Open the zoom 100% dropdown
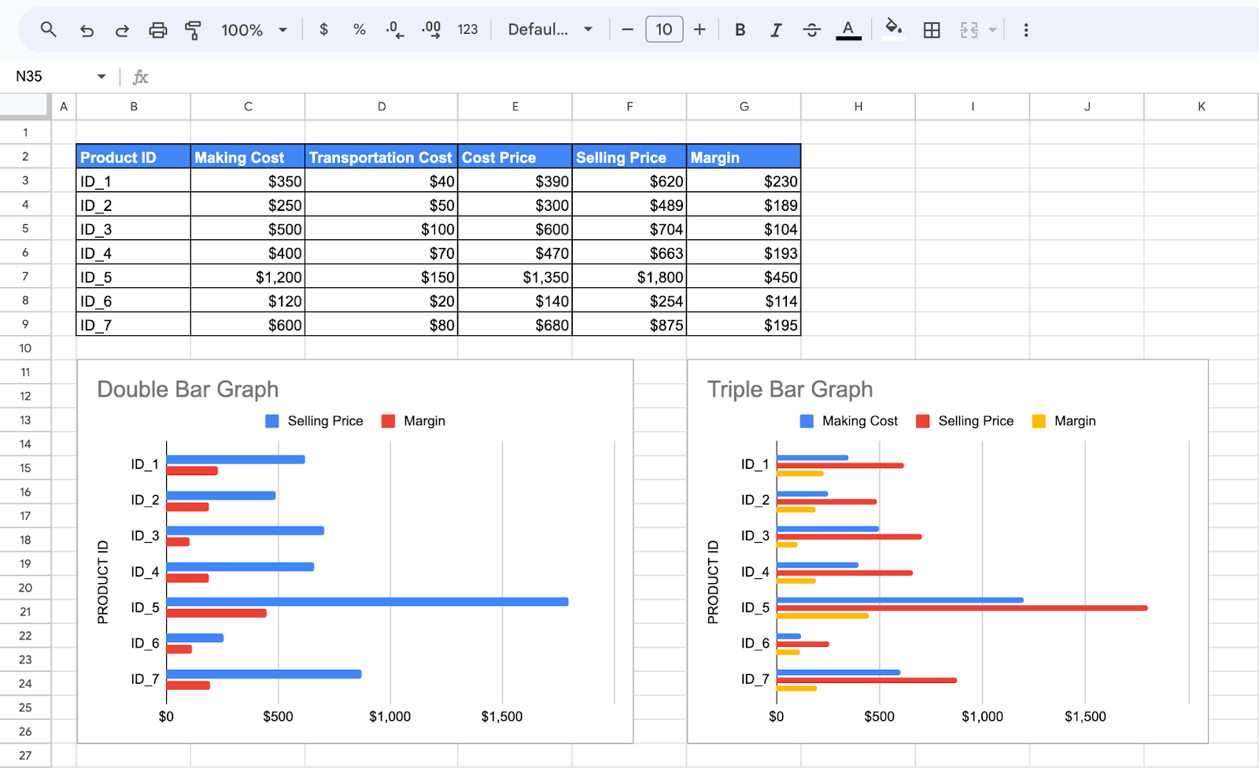 point(254,30)
